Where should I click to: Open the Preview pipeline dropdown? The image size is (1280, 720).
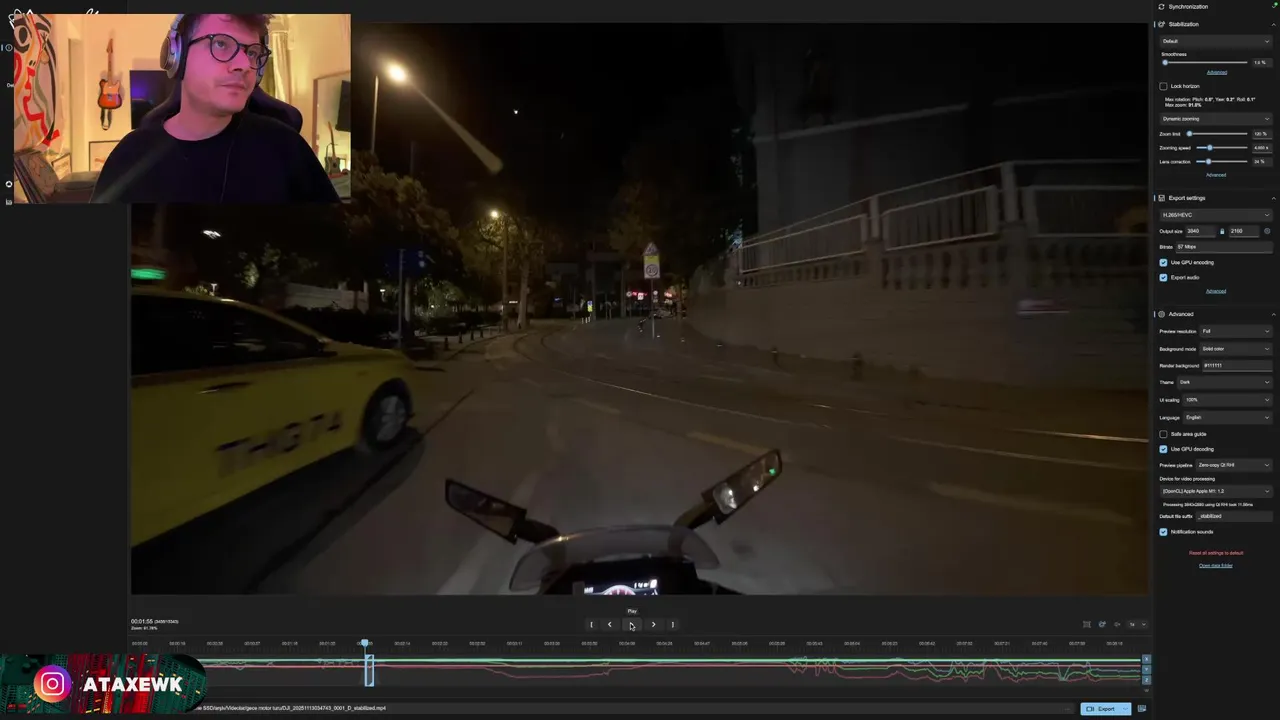1234,465
